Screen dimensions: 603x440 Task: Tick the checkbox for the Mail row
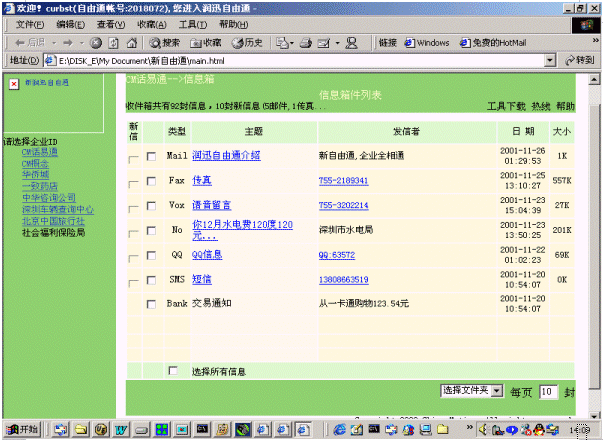click(x=151, y=156)
